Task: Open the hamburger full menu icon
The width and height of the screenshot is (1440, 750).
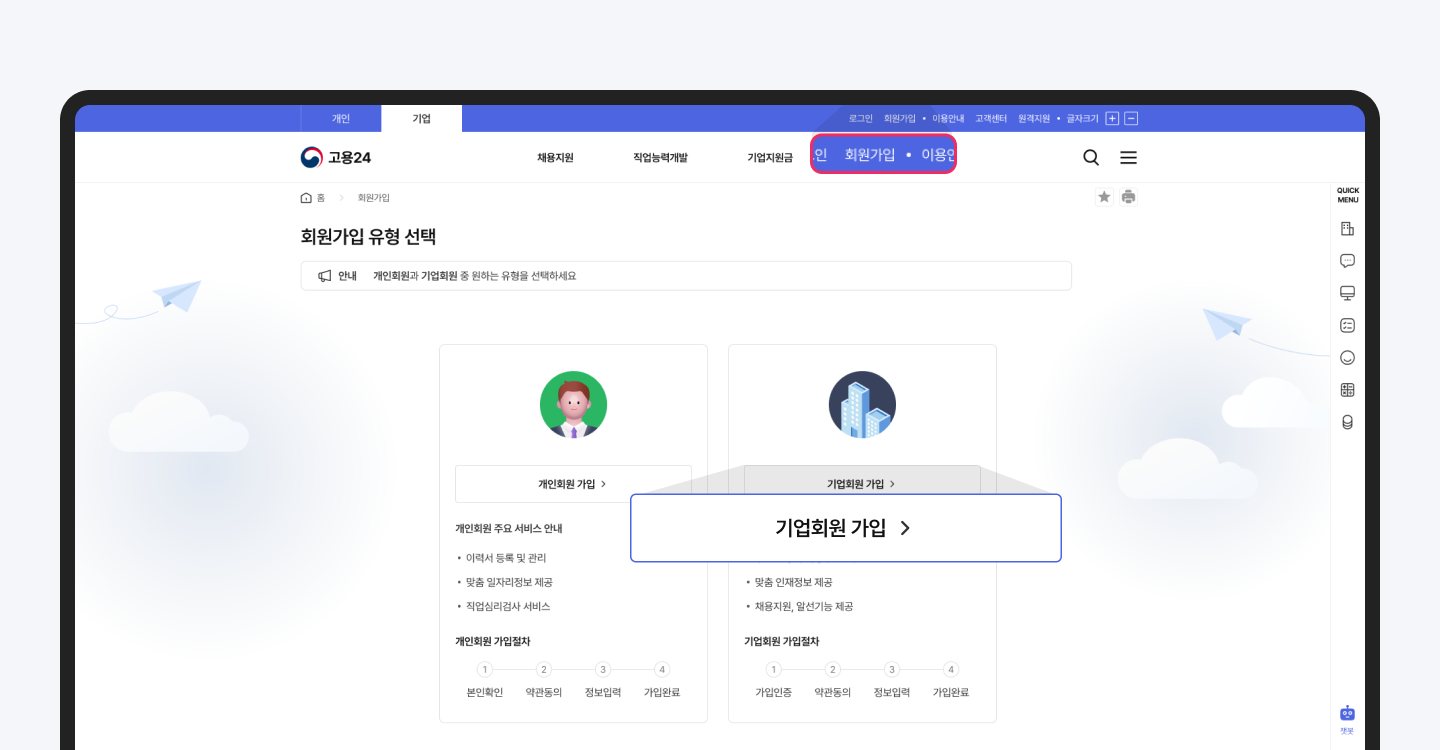Action: pyautogui.click(x=1129, y=158)
